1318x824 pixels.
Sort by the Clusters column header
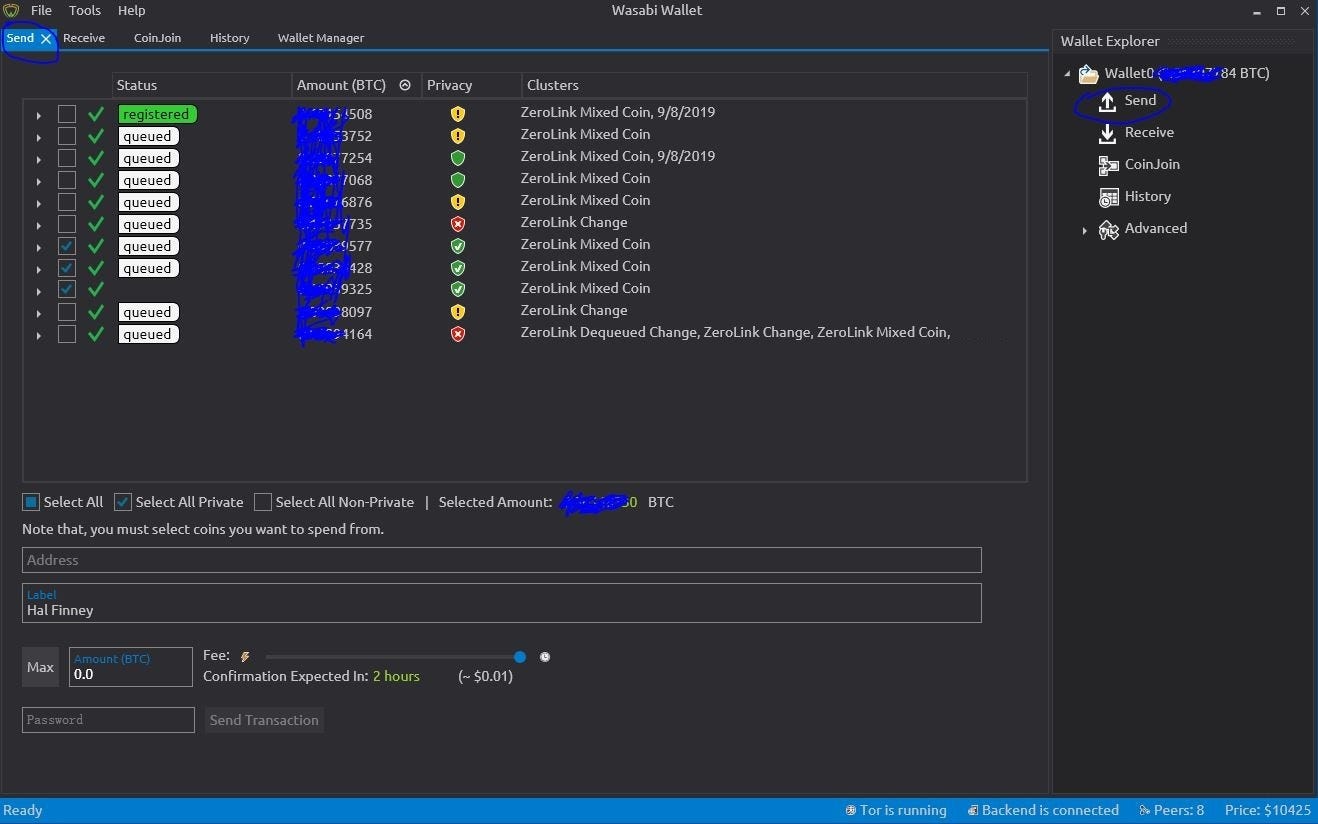(774, 85)
